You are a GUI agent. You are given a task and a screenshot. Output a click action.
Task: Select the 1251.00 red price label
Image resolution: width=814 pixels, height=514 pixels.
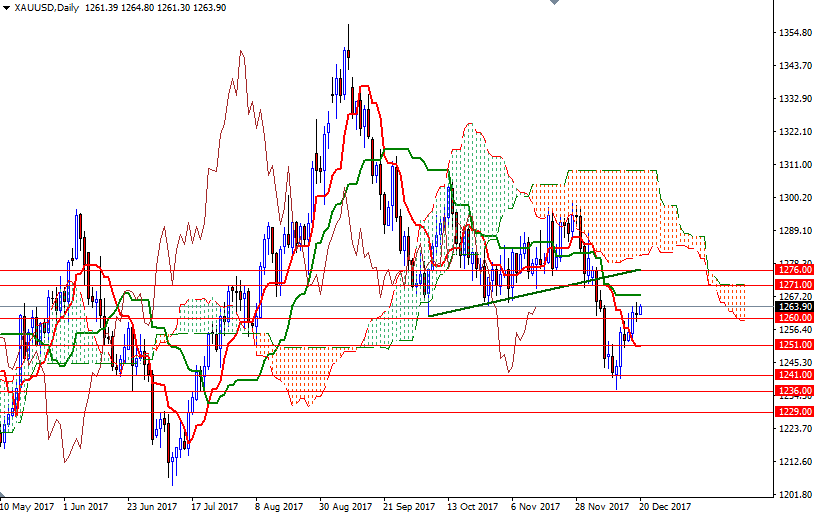[x=793, y=345]
